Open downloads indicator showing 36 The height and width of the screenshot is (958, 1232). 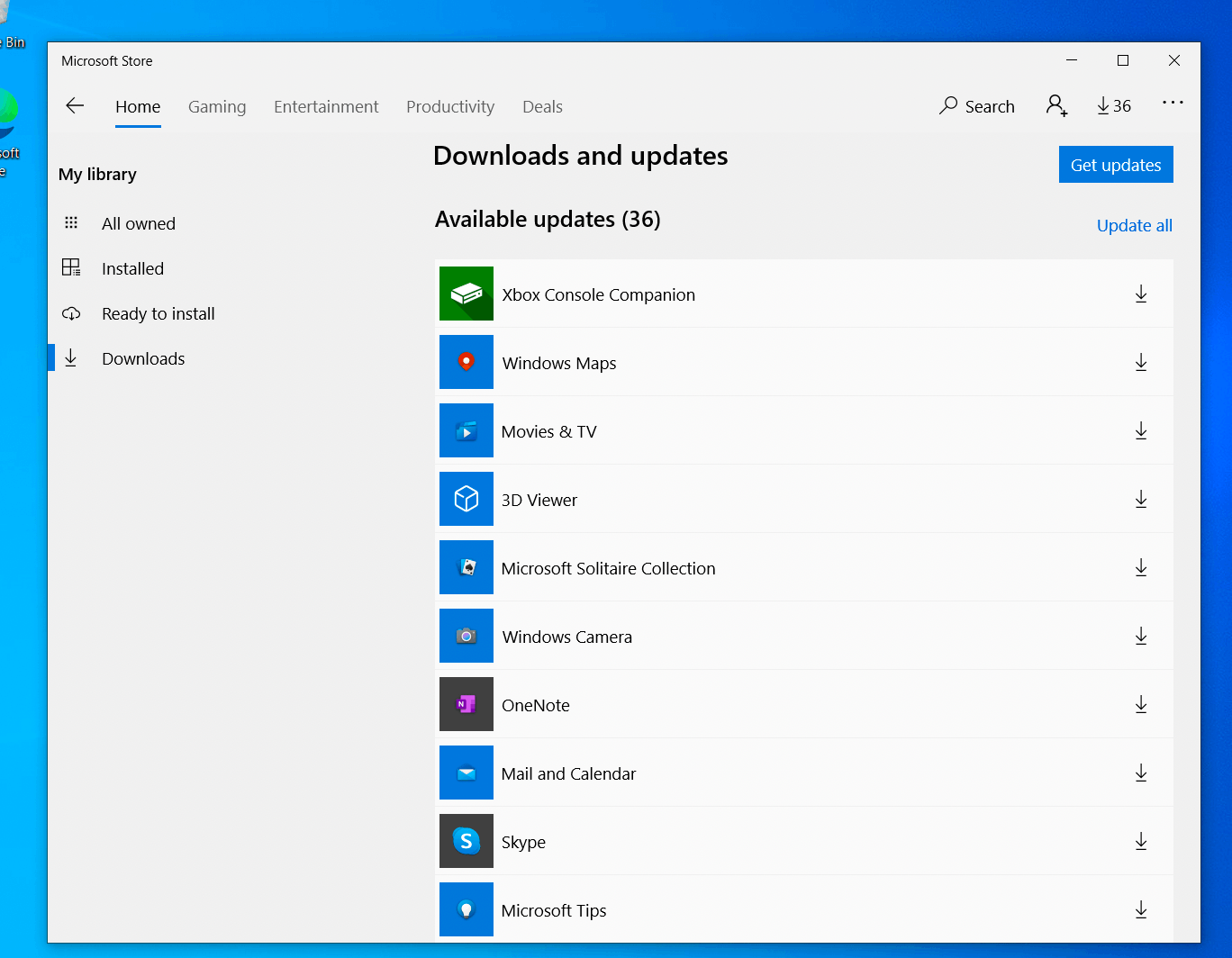pyautogui.click(x=1114, y=106)
